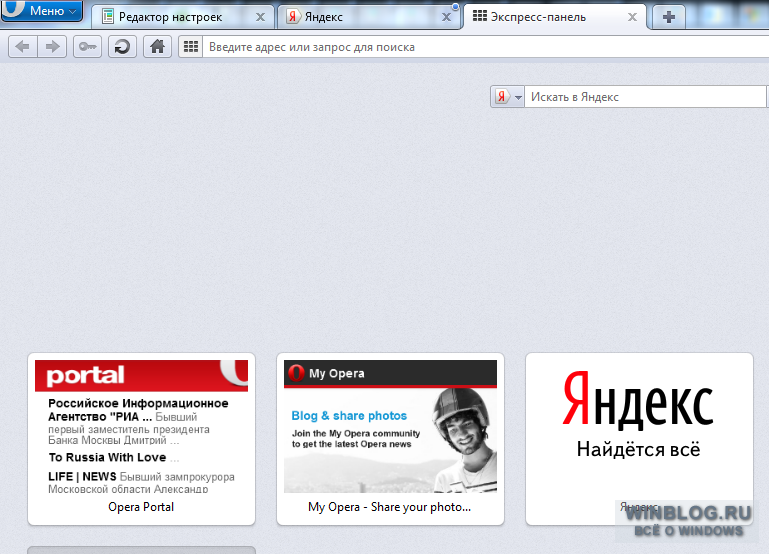Open the Opera Меню button
Image resolution: width=769 pixels, height=554 pixels.
tap(42, 10)
